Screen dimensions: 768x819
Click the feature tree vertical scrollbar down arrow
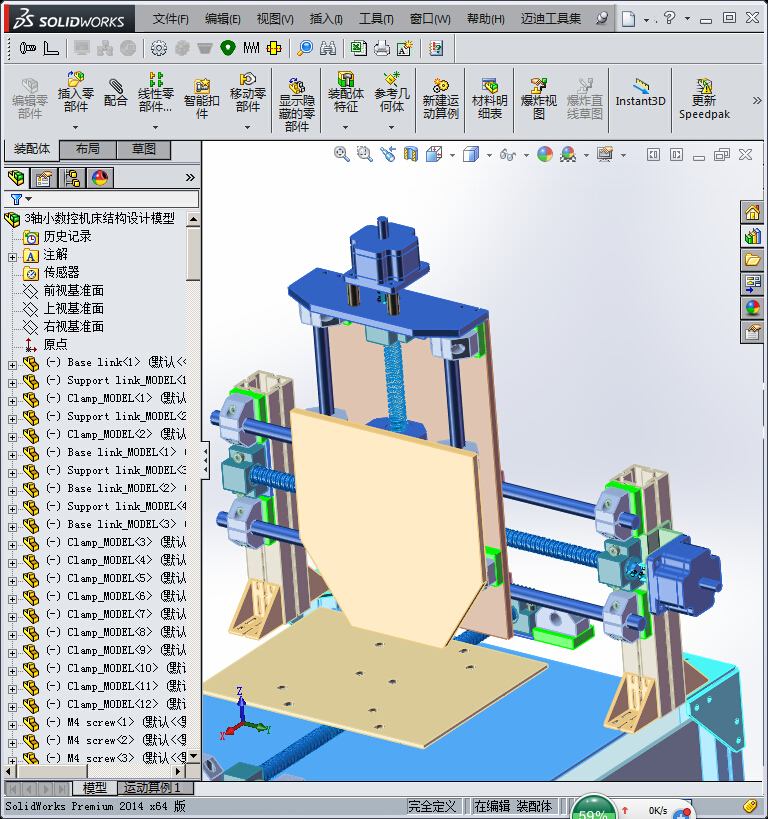tap(193, 756)
